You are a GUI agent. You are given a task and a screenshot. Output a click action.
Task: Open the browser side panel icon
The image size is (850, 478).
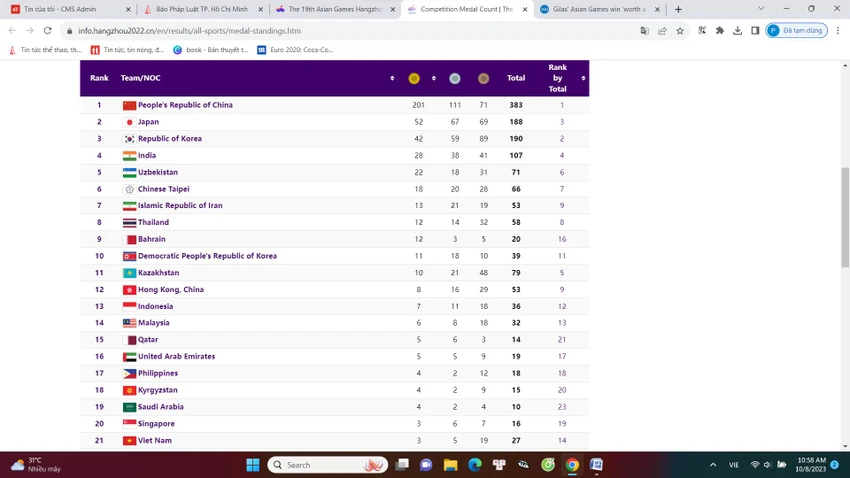(755, 31)
